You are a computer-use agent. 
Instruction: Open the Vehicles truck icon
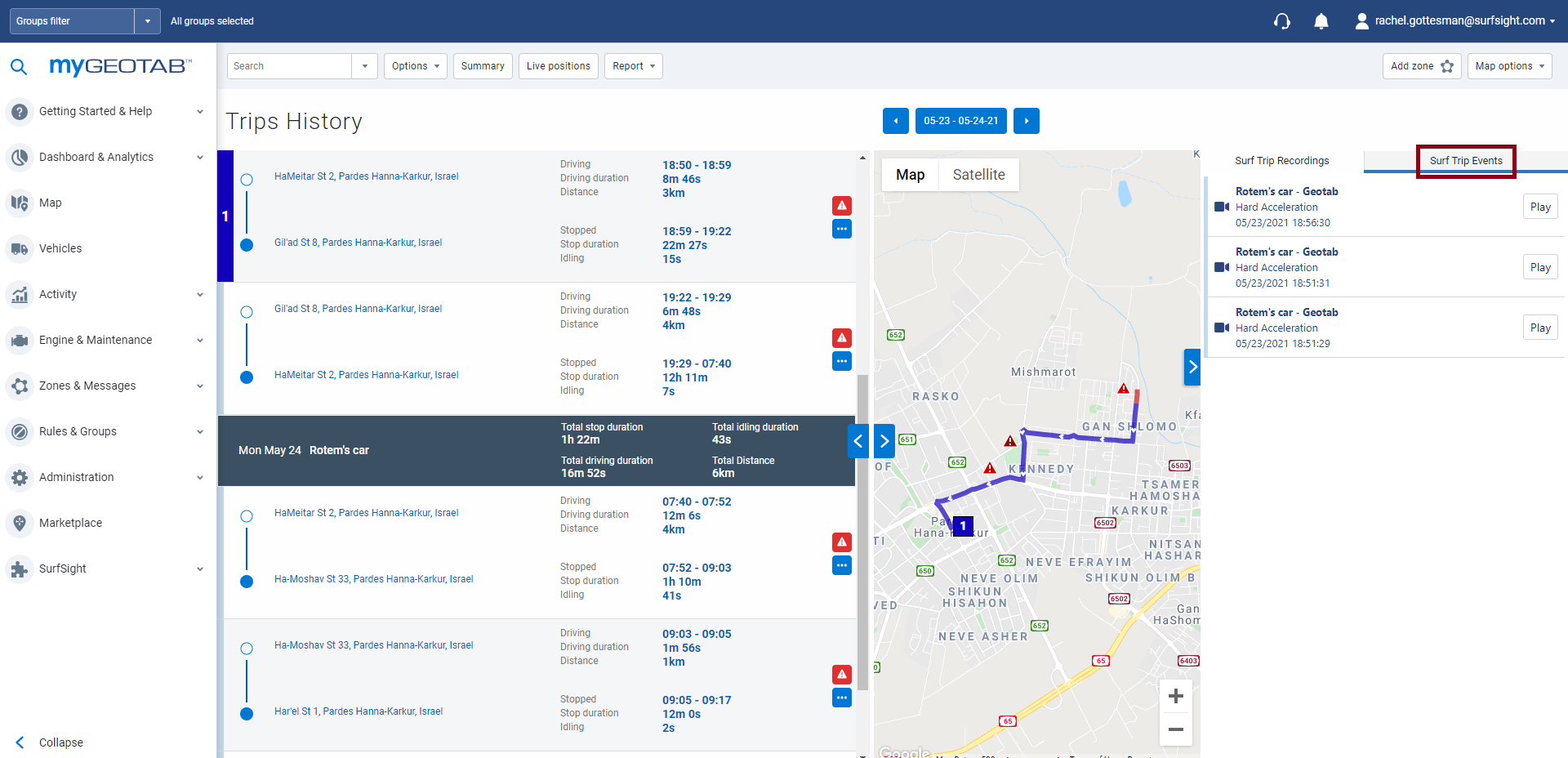click(x=20, y=248)
